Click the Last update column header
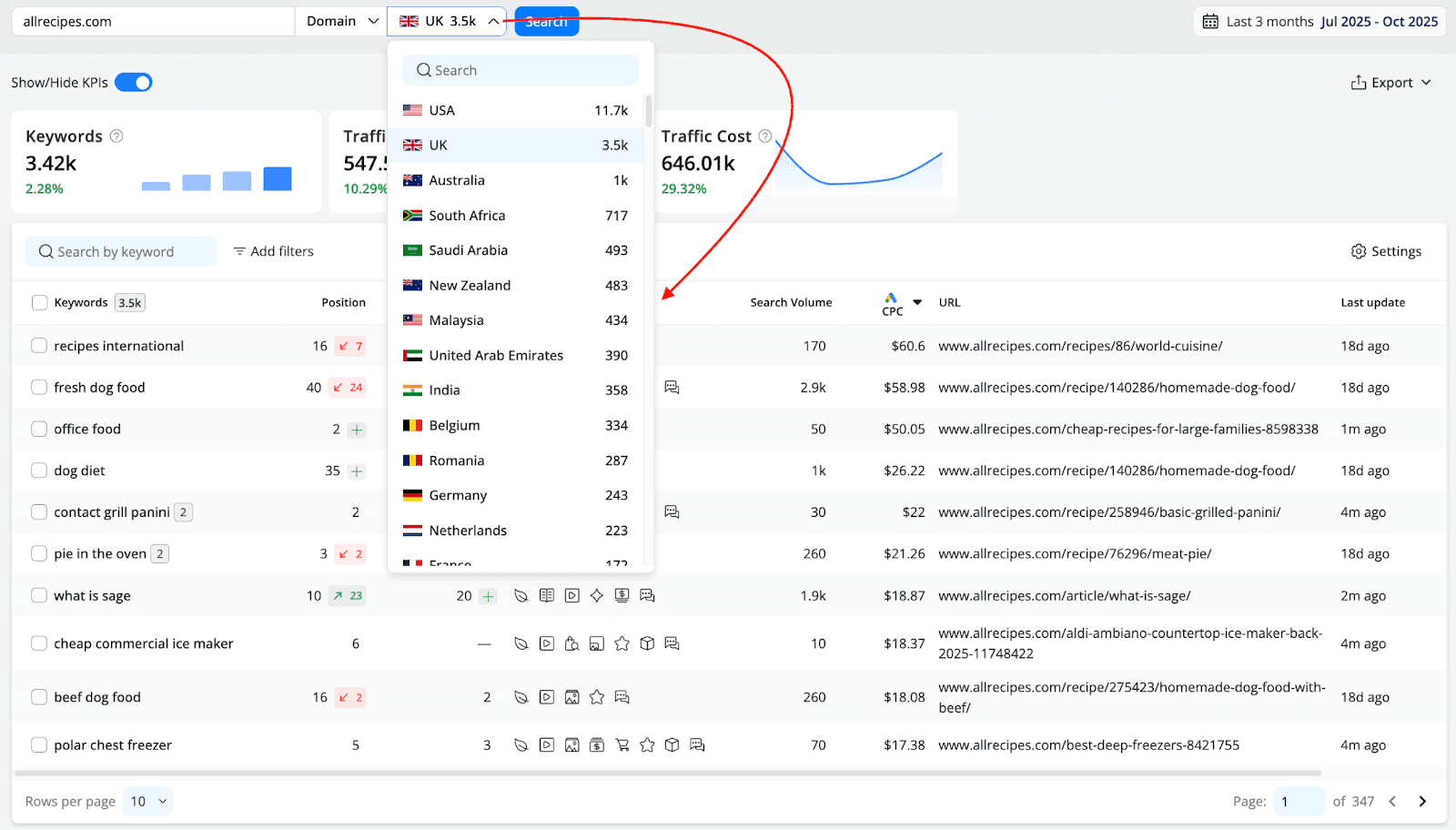 (1372, 303)
